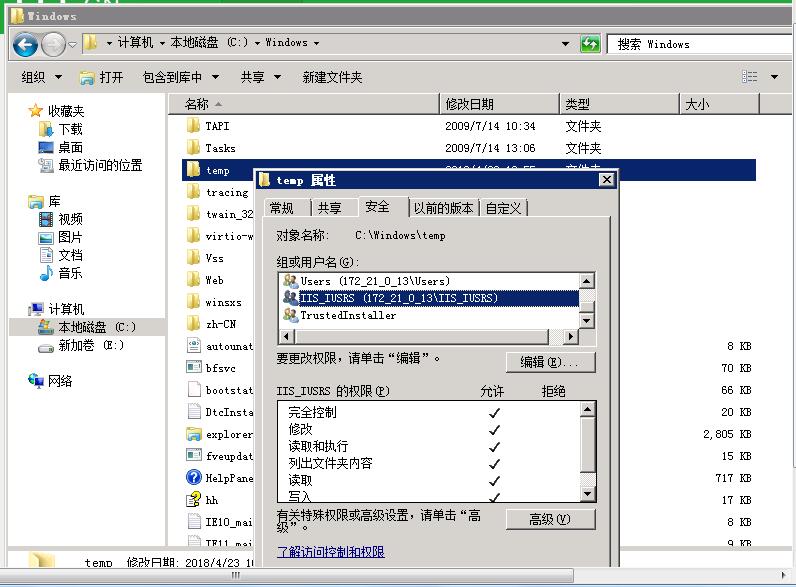This screenshot has height=587, width=796.
Task: Select 本地磁盘 (C:) drive in sidebar
Action: coord(96,327)
